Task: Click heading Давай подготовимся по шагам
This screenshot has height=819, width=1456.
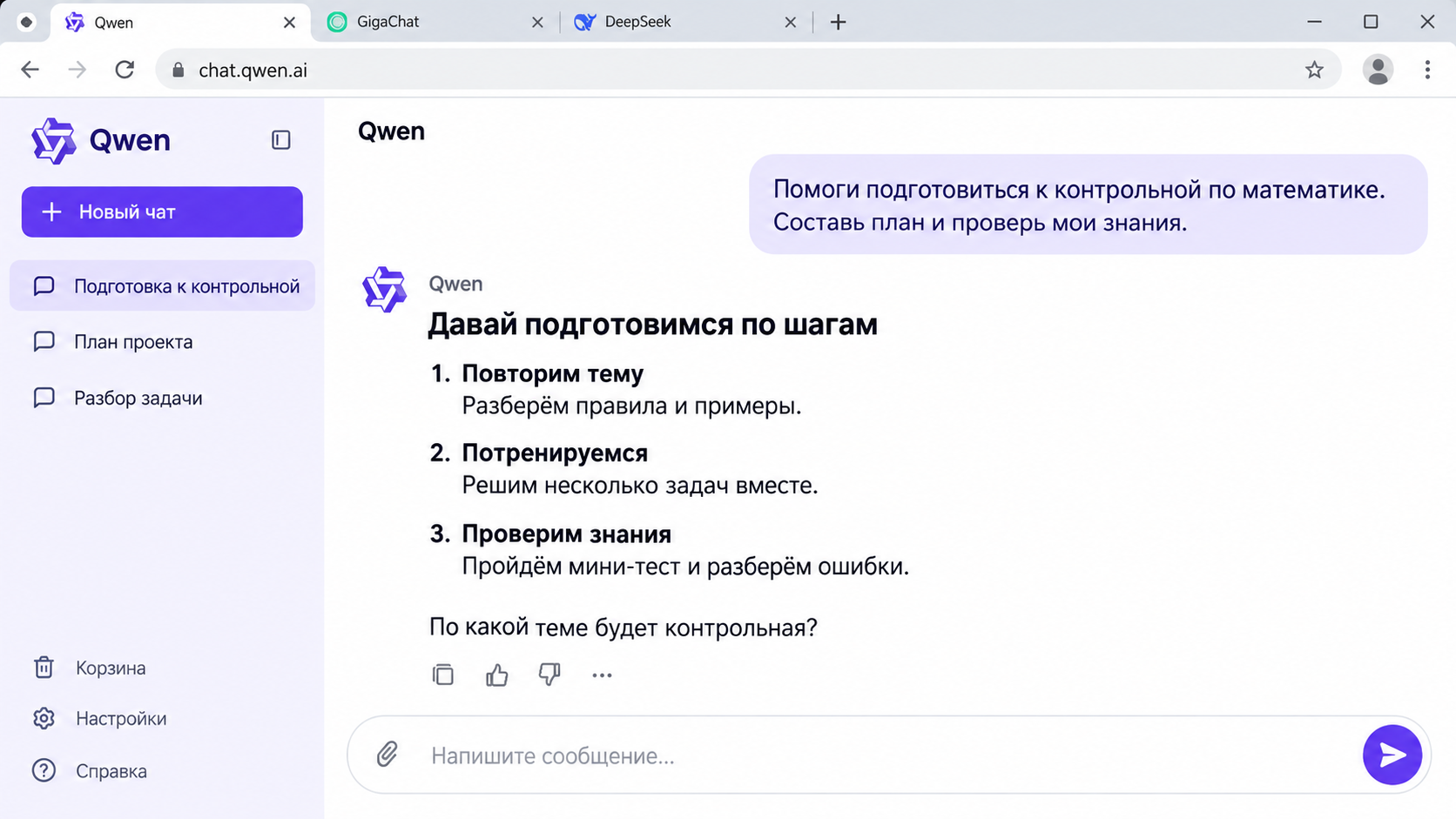Action: [x=652, y=324]
